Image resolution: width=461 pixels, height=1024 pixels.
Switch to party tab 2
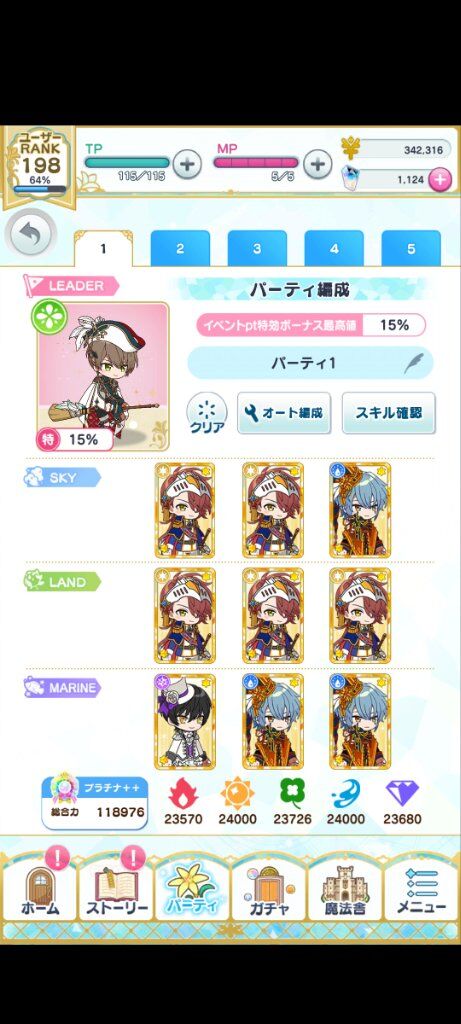180,249
